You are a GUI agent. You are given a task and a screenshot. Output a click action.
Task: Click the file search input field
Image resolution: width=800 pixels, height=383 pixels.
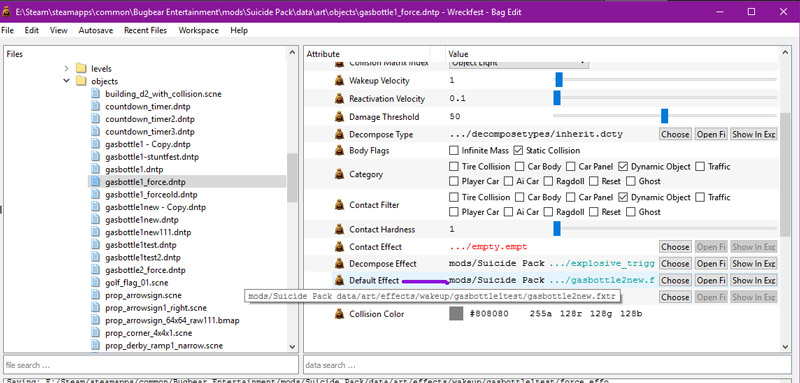(x=151, y=365)
